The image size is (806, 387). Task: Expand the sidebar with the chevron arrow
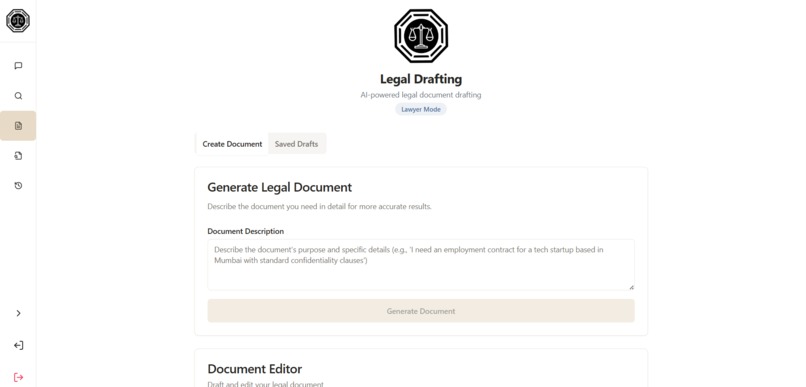tap(18, 313)
